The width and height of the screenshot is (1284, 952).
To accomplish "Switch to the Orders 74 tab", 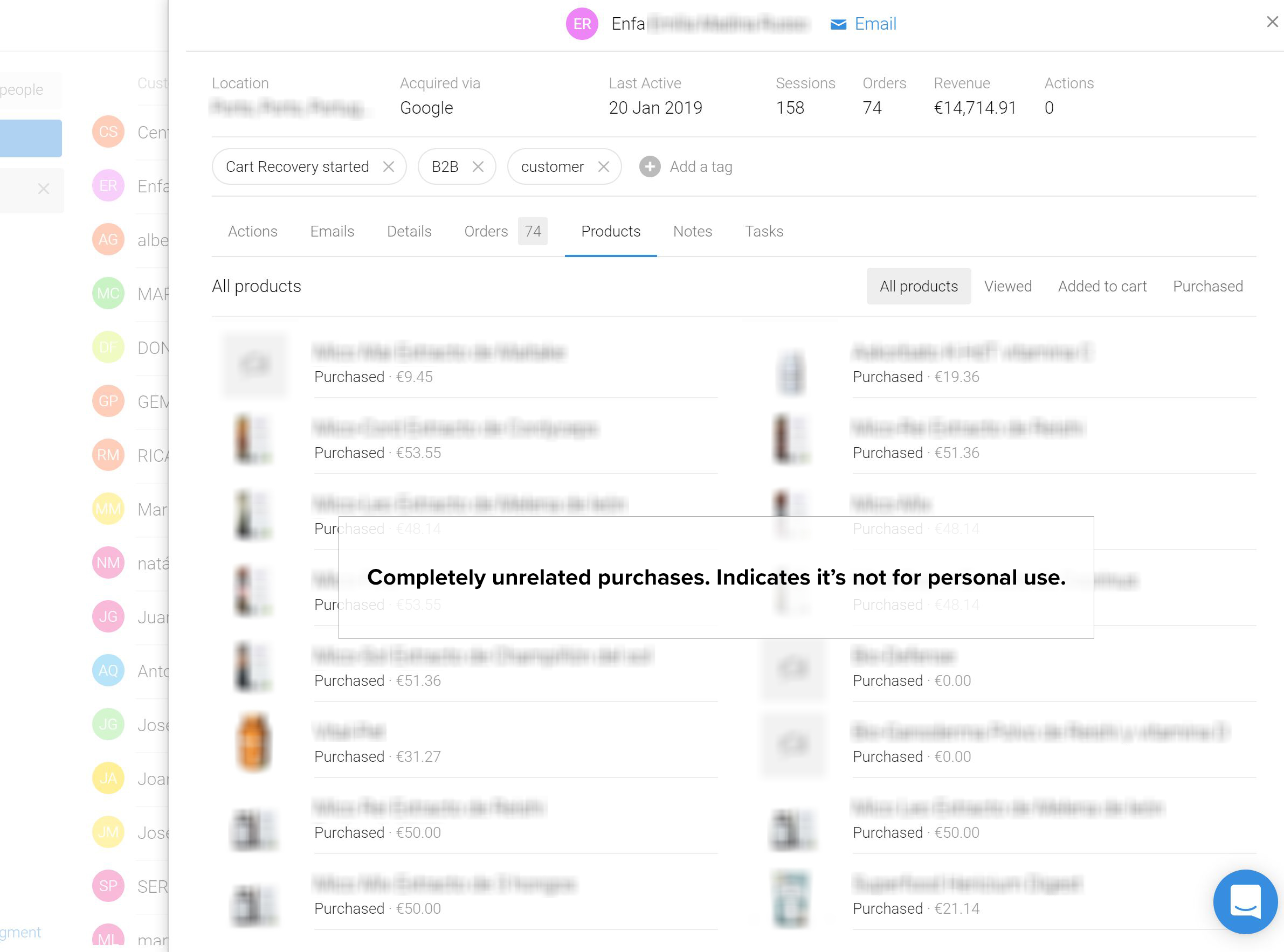I will tap(504, 232).
